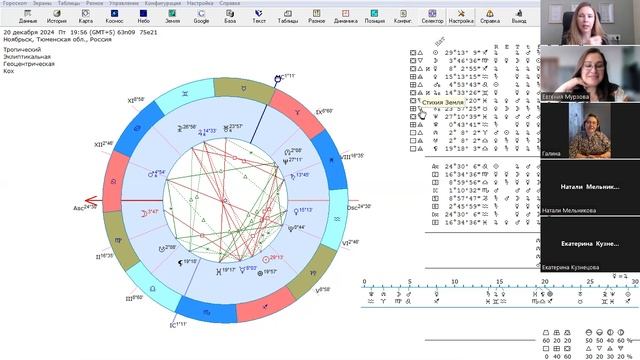The height and width of the screenshot is (360, 640).
Task: Click the red Asc arrow on chart
Action: pyautogui.click(x=91, y=200)
